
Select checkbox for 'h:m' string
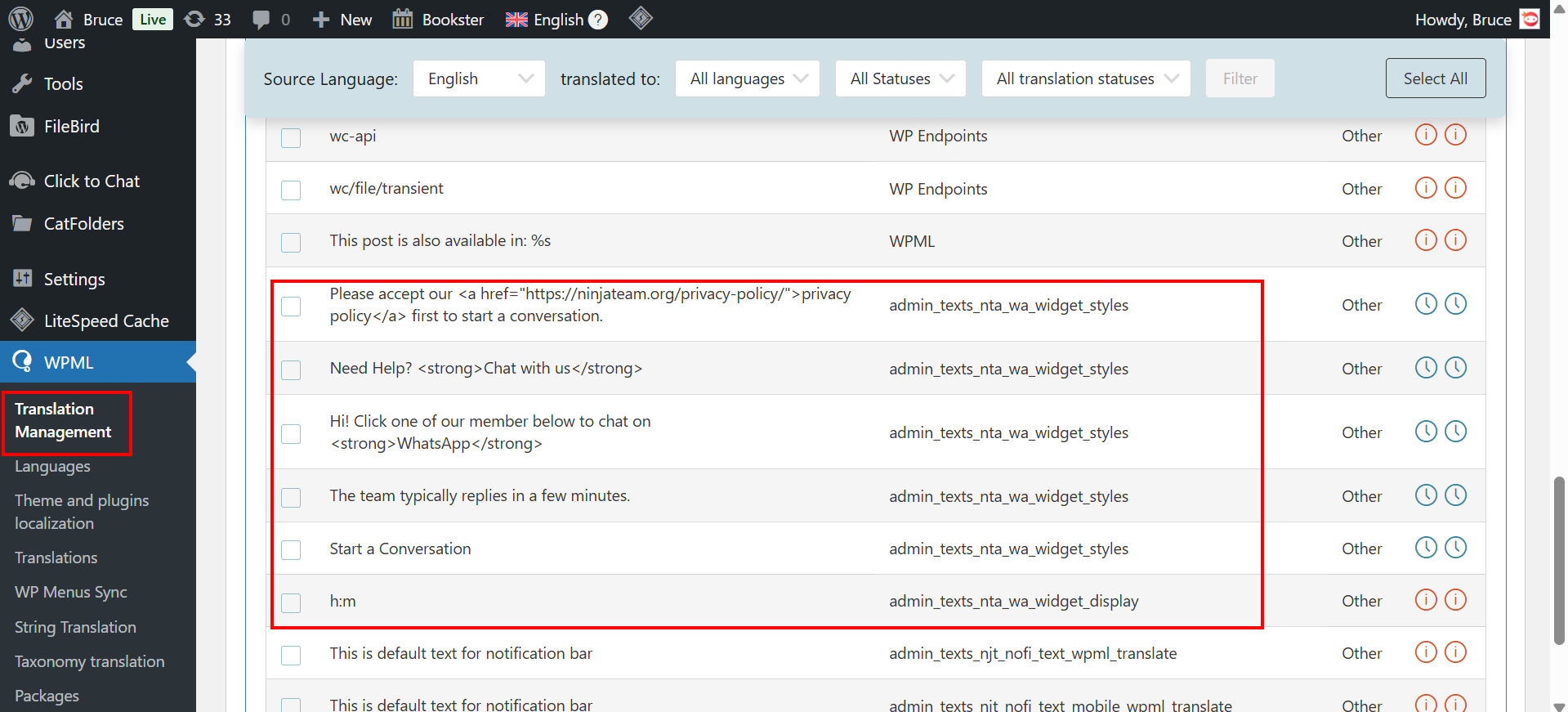pos(291,602)
